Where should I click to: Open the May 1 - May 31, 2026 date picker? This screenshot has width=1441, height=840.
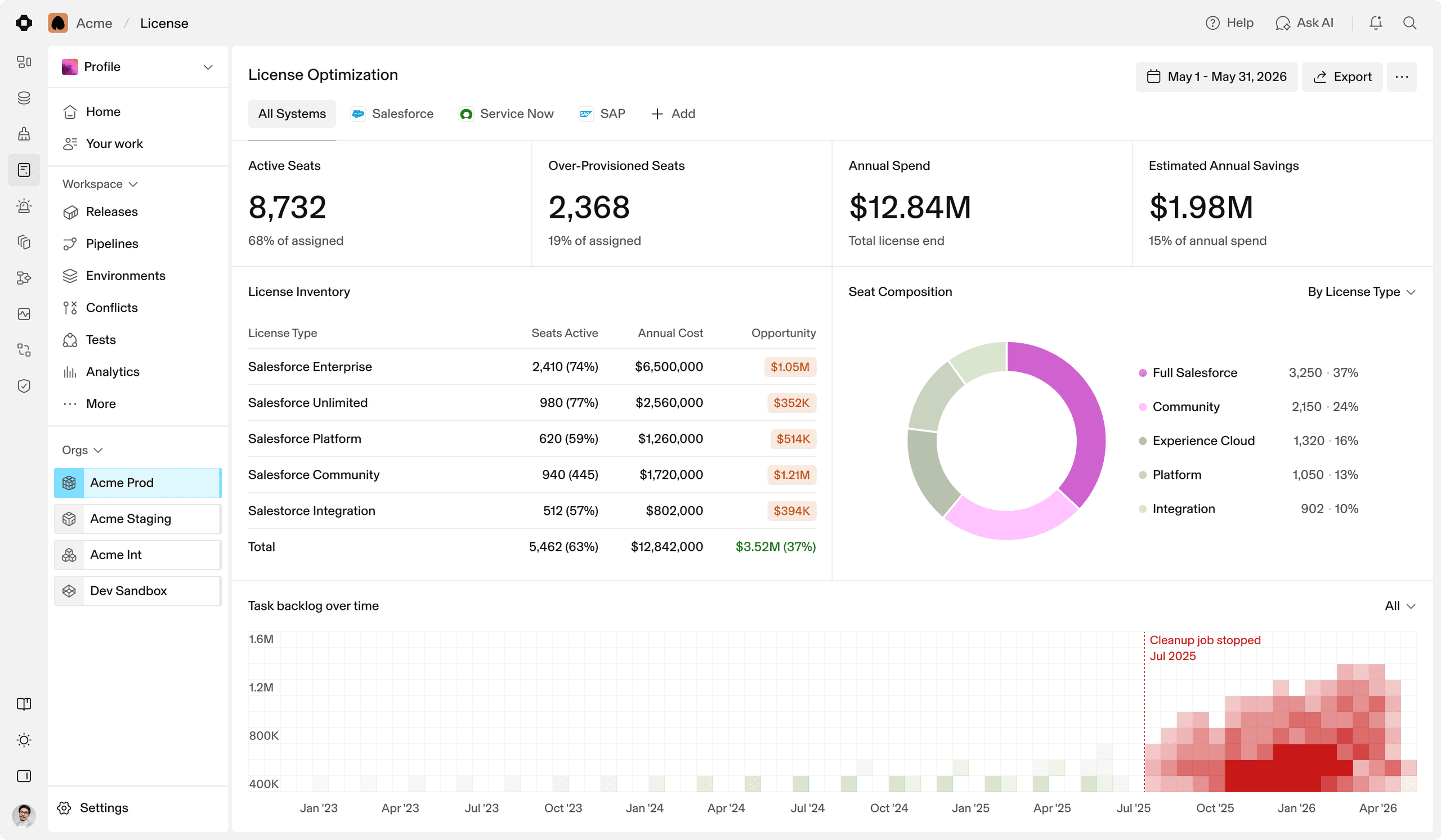[1216, 77]
